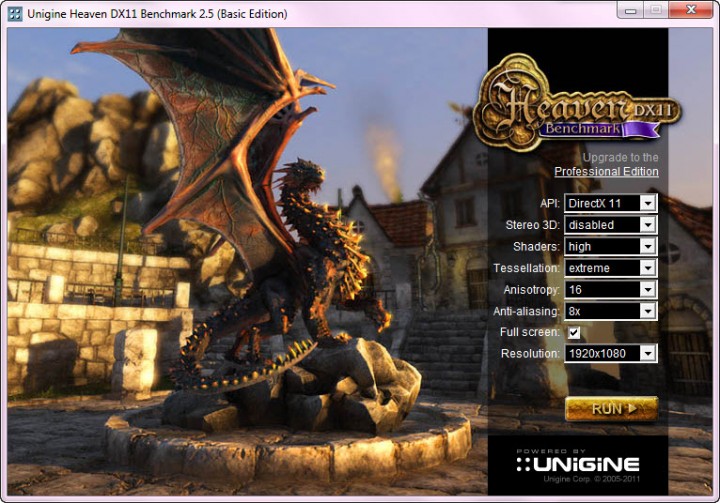720x503 pixels.
Task: Click the Anti-aliasing label text
Action: 526,311
